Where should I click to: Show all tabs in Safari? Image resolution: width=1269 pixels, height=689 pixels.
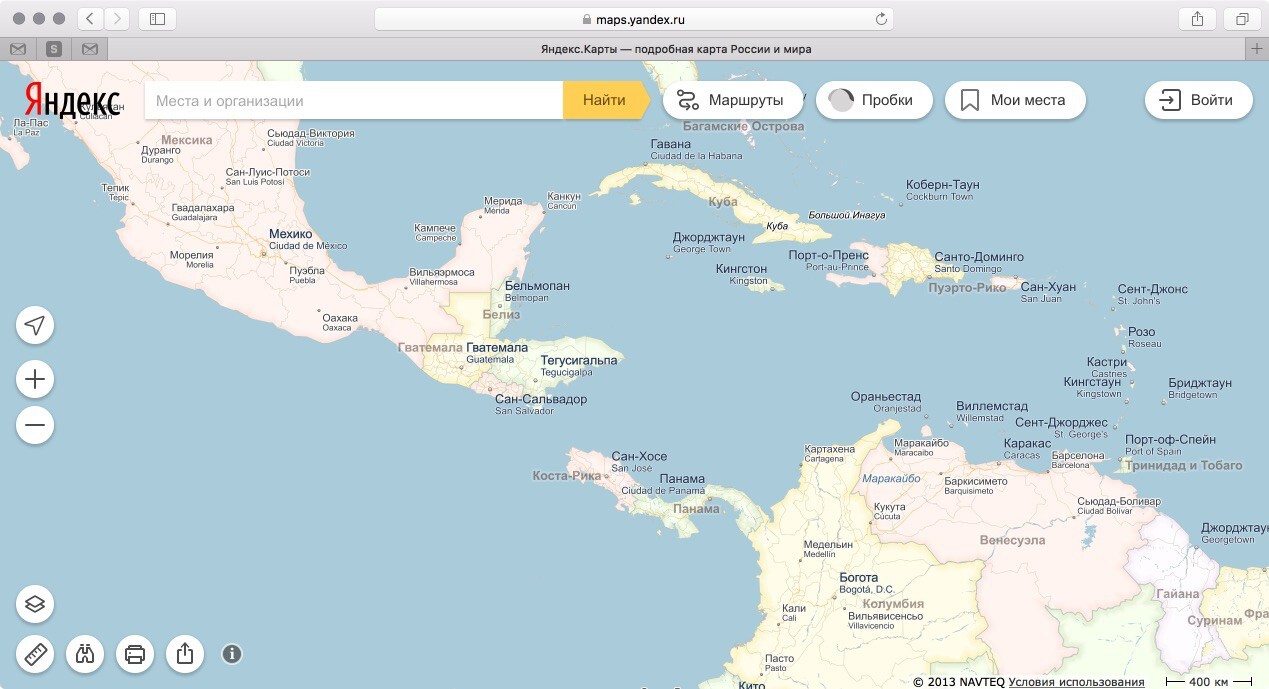(x=1242, y=19)
